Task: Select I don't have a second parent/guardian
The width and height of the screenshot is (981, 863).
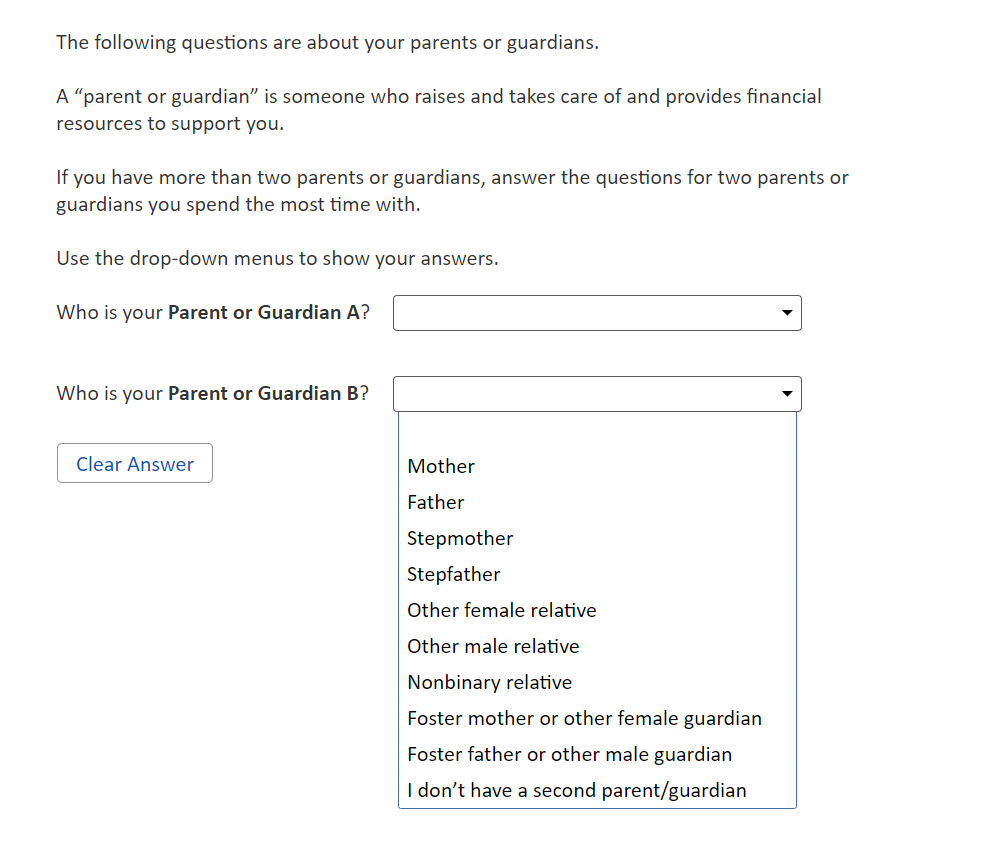Action: pos(577,790)
